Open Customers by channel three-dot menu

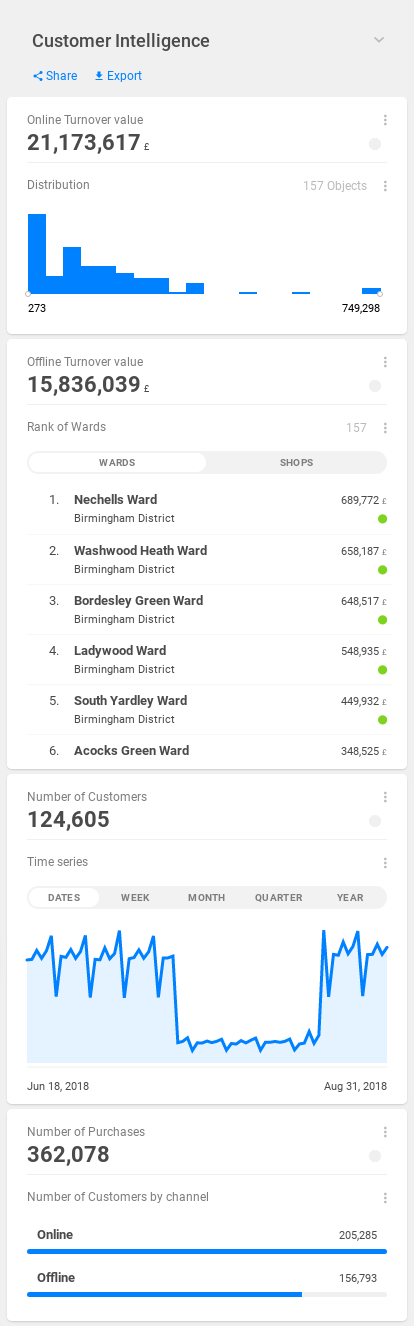(x=385, y=1198)
